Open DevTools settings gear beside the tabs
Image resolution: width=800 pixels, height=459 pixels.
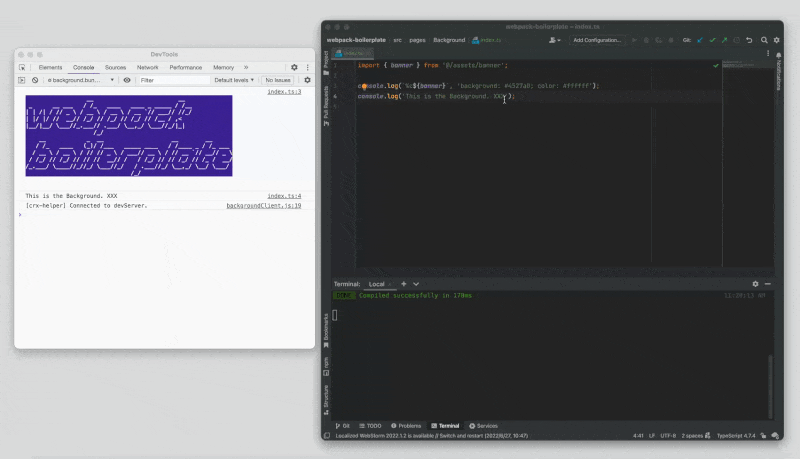(x=294, y=67)
